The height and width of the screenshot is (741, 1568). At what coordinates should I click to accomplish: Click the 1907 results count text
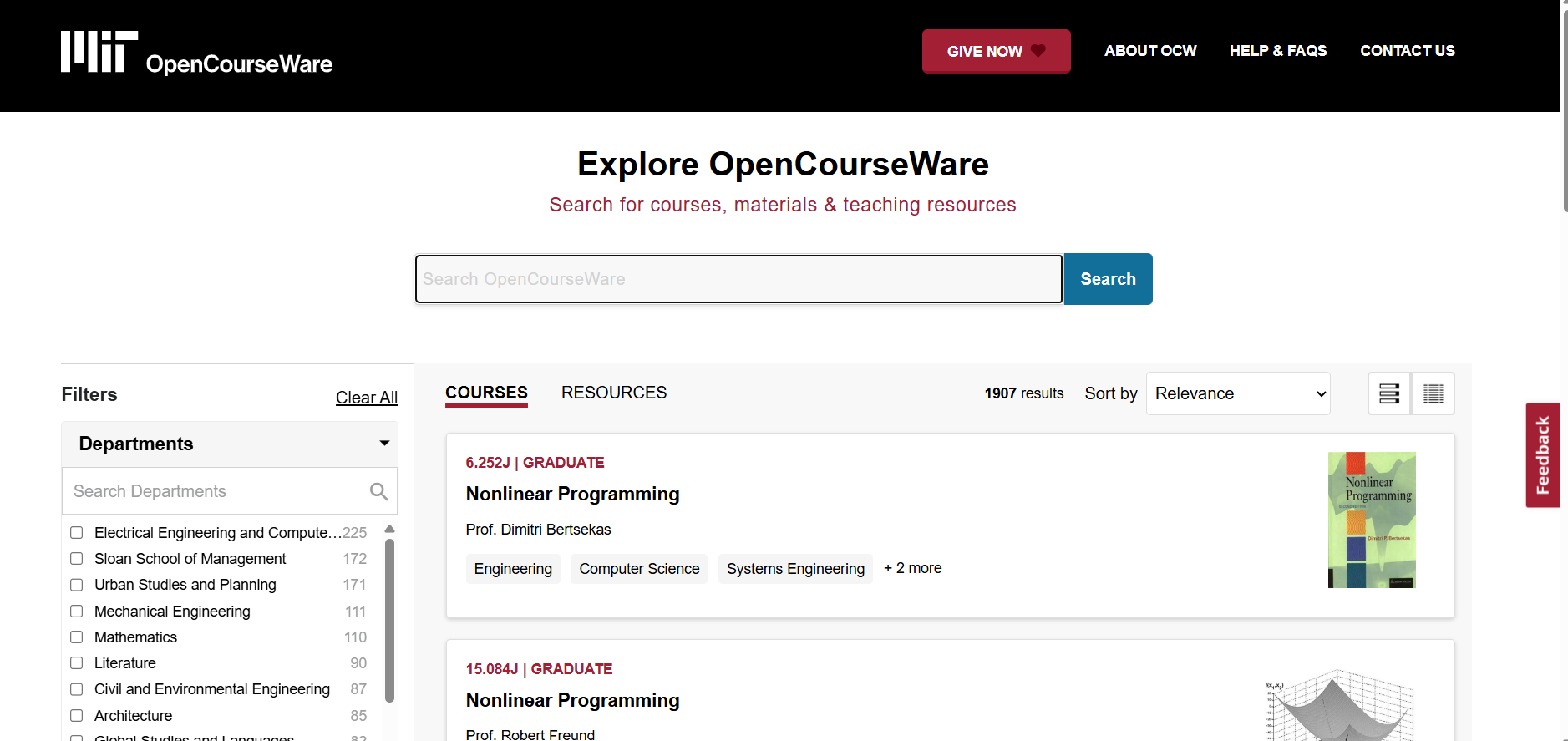click(1024, 393)
